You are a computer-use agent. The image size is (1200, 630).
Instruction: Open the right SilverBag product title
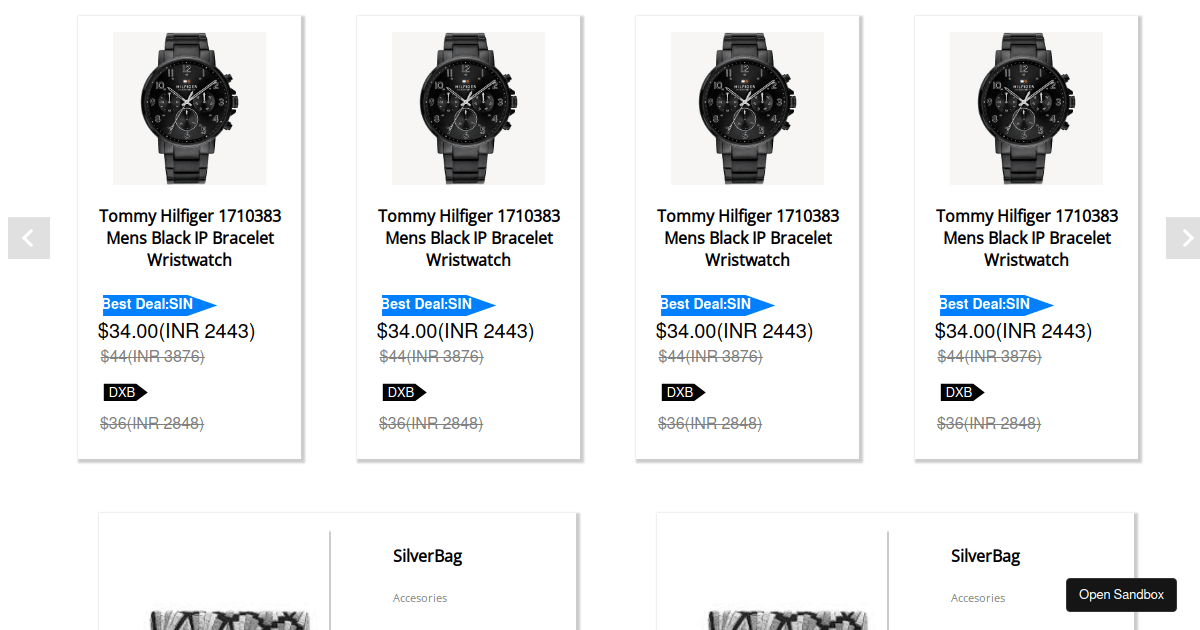(x=985, y=556)
